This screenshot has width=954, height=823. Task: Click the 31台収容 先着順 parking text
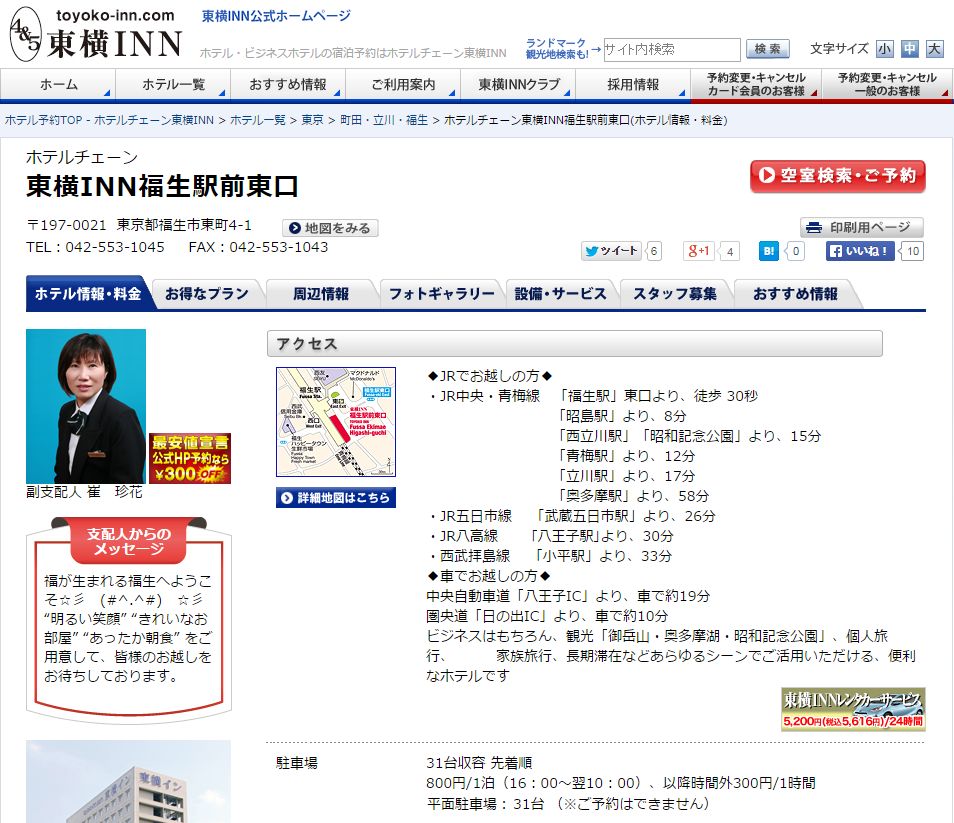[x=479, y=763]
